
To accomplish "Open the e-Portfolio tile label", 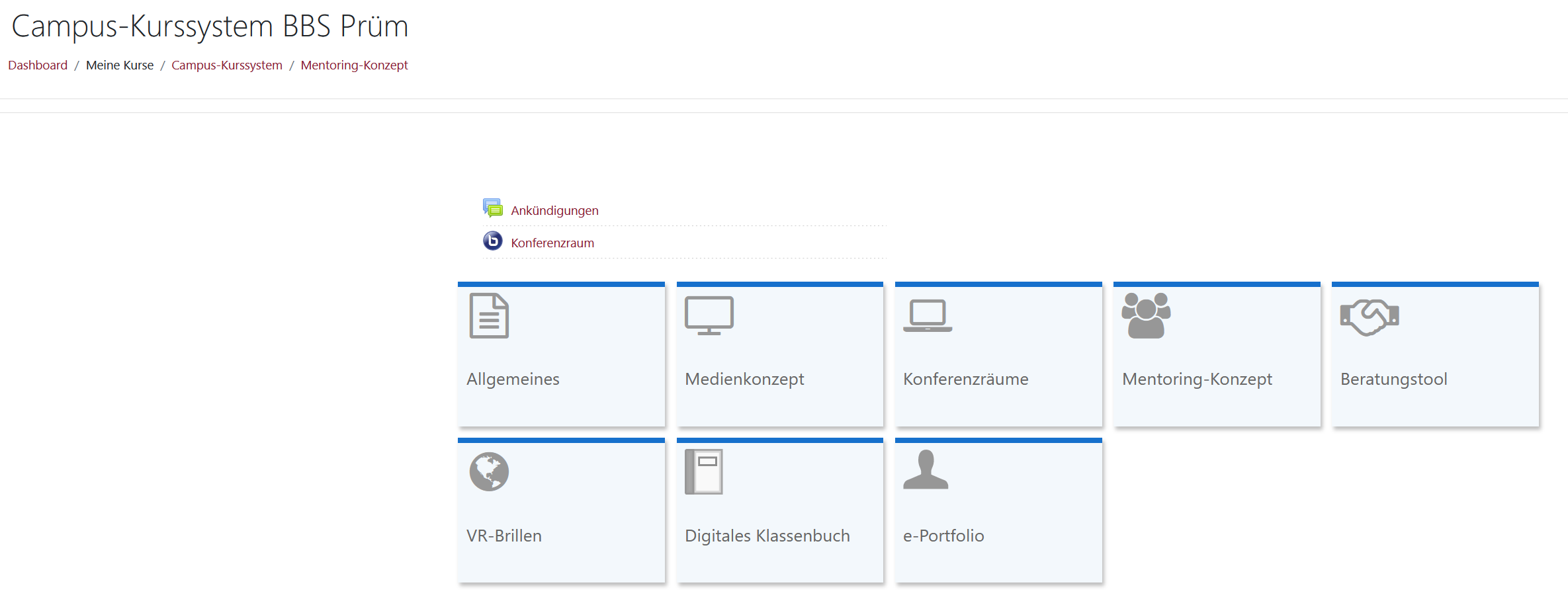I will 943,536.
